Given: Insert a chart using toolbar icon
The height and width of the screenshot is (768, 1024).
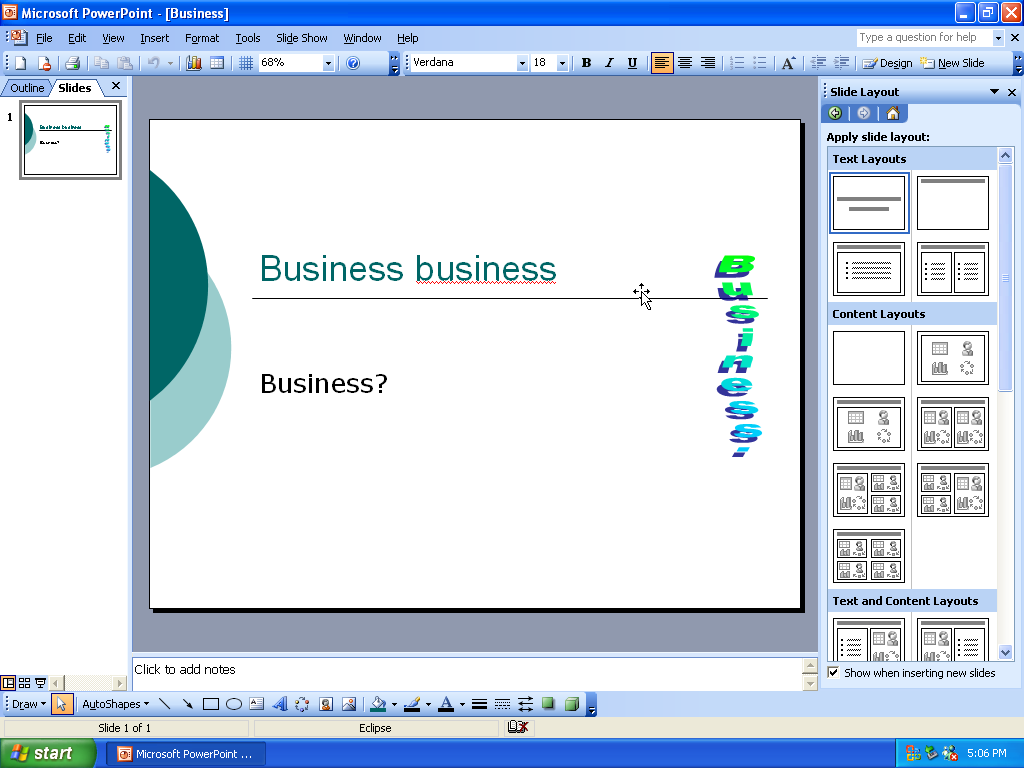Looking at the screenshot, I should tap(194, 63).
